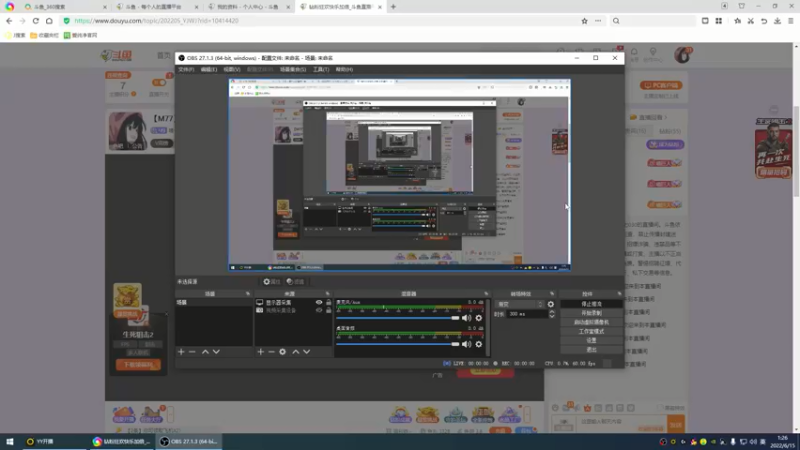Switch to the YY app in the taskbar
Screen dimensions: 800x450
(x=54, y=441)
